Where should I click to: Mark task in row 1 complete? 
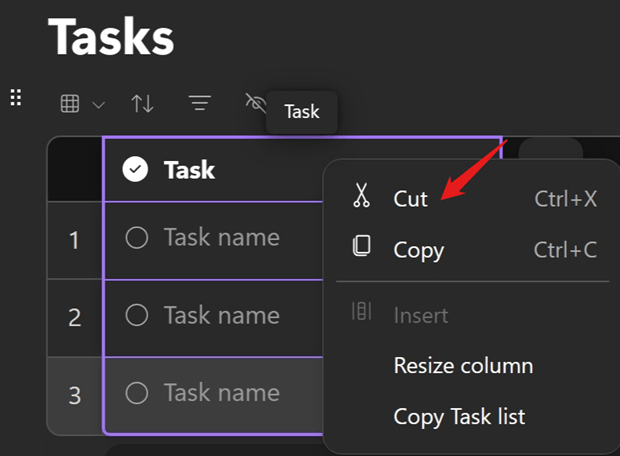click(137, 238)
